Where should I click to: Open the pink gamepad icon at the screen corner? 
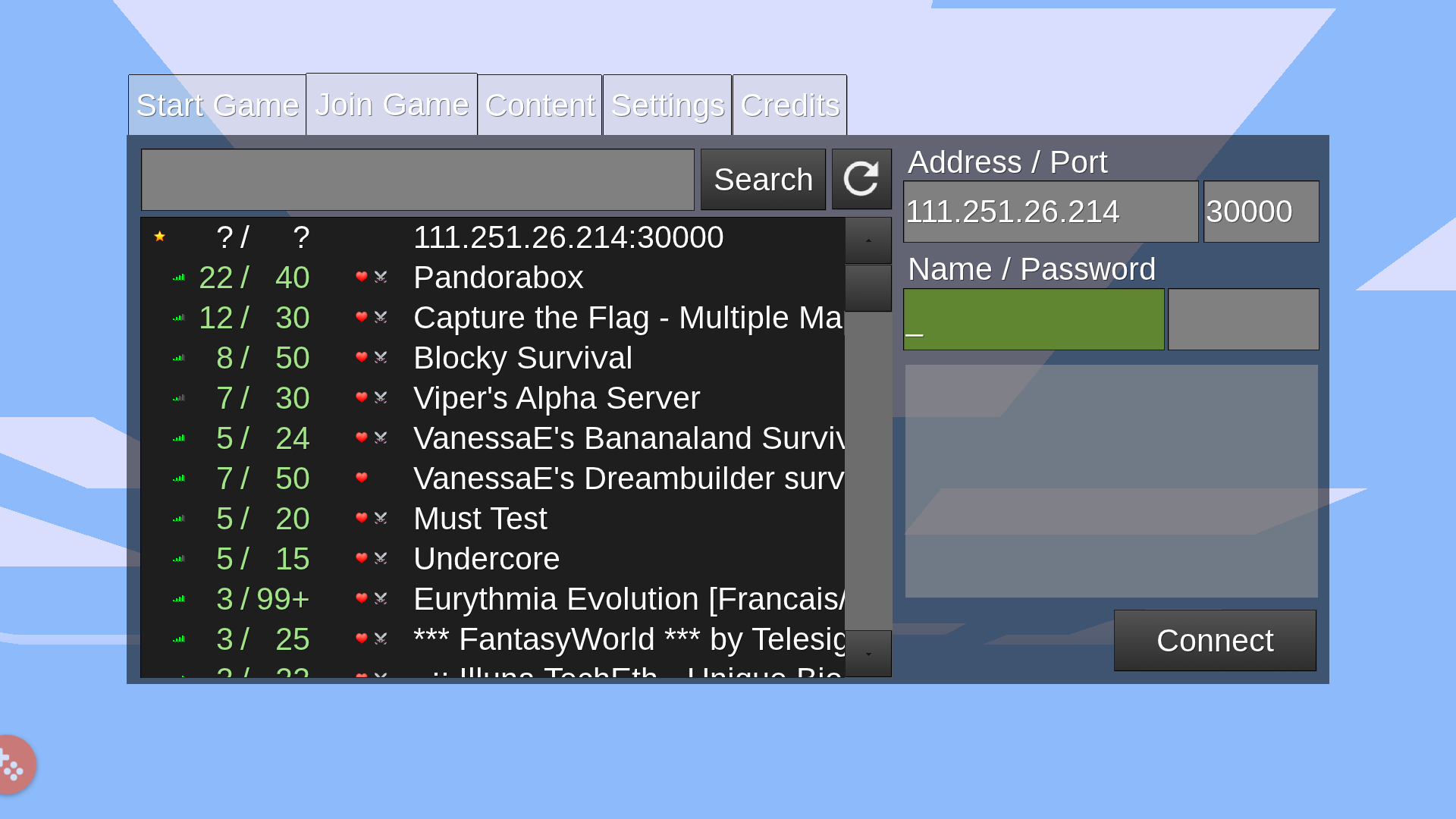(x=13, y=764)
